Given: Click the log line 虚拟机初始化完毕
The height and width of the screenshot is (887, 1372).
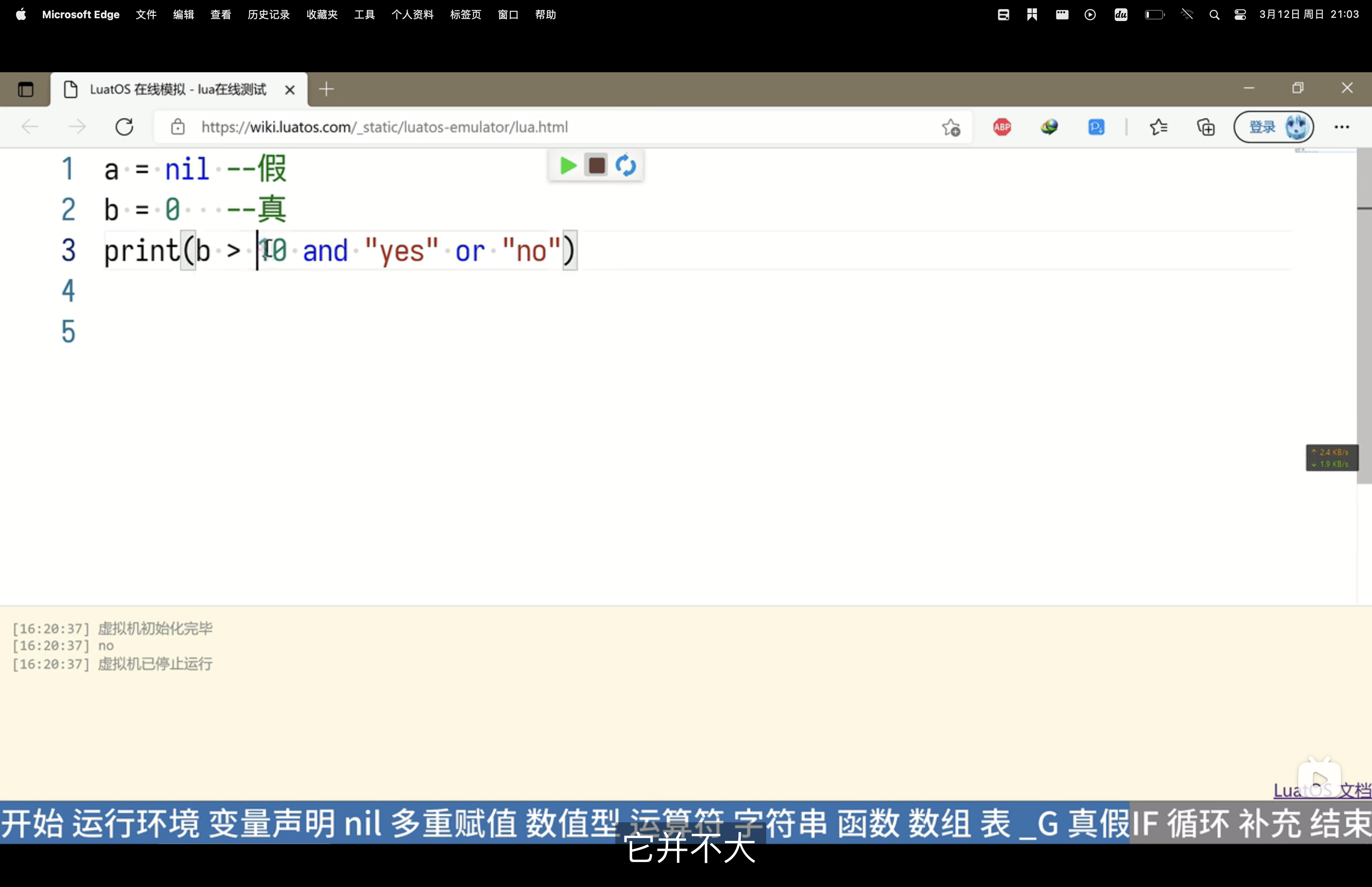Looking at the screenshot, I should tap(113, 628).
